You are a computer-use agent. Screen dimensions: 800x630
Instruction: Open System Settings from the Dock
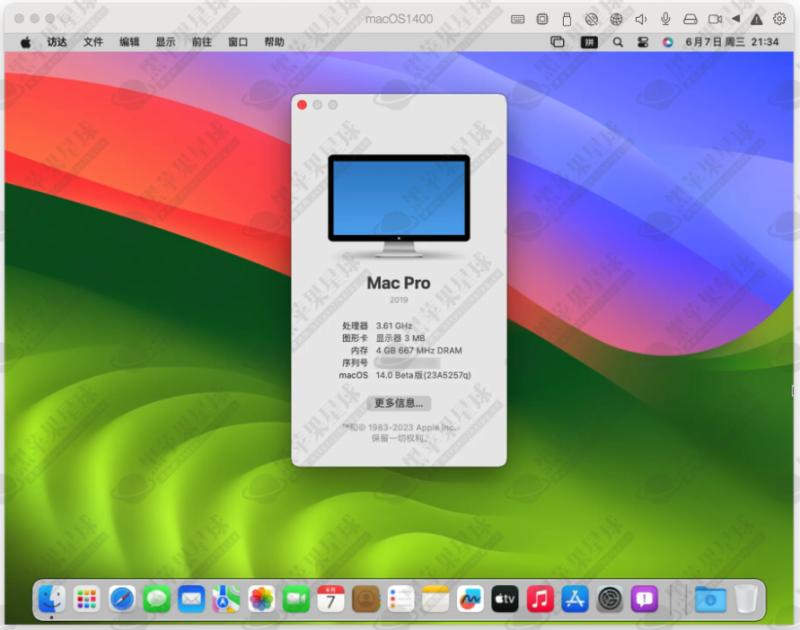[610, 599]
